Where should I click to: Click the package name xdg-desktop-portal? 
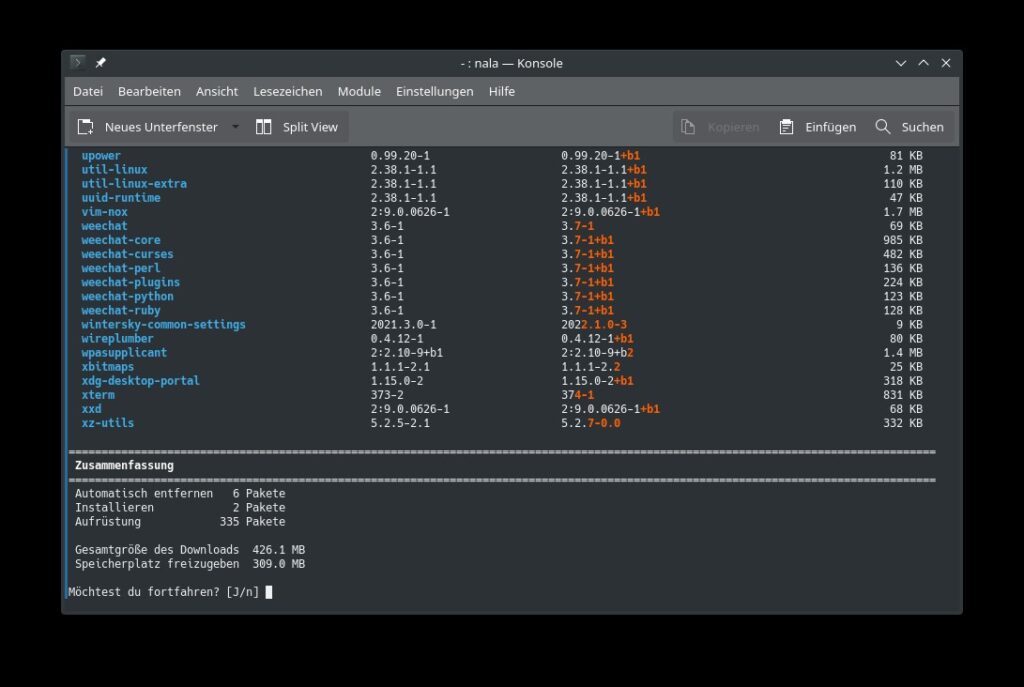140,381
